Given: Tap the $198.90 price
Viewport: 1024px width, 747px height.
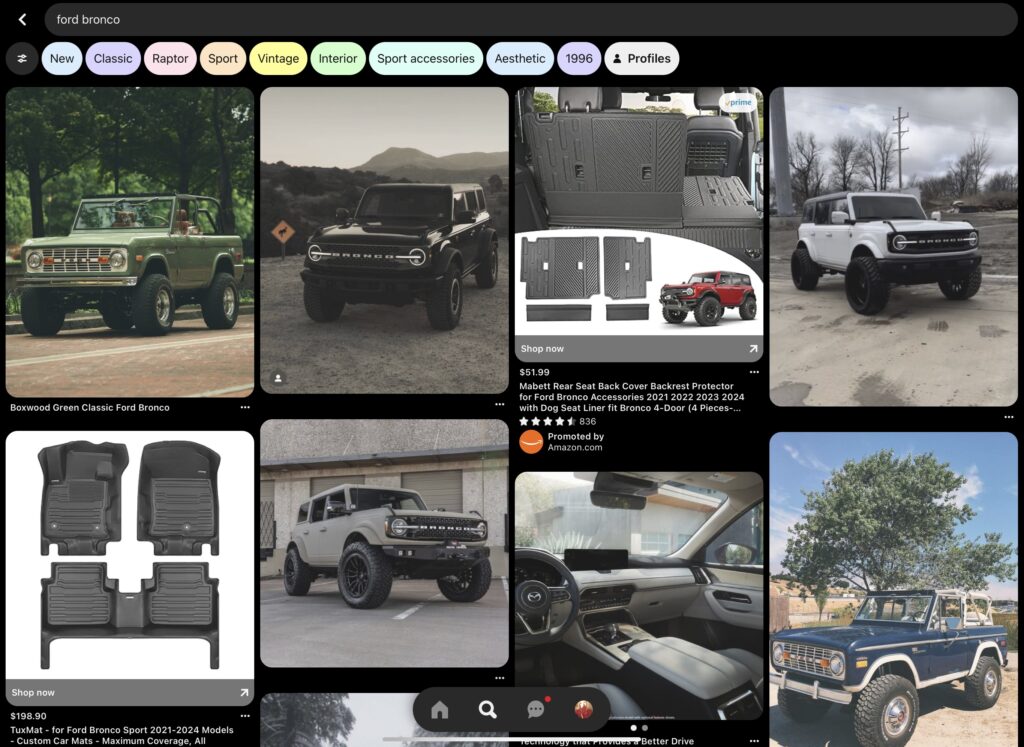Looking at the screenshot, I should click(x=28, y=716).
